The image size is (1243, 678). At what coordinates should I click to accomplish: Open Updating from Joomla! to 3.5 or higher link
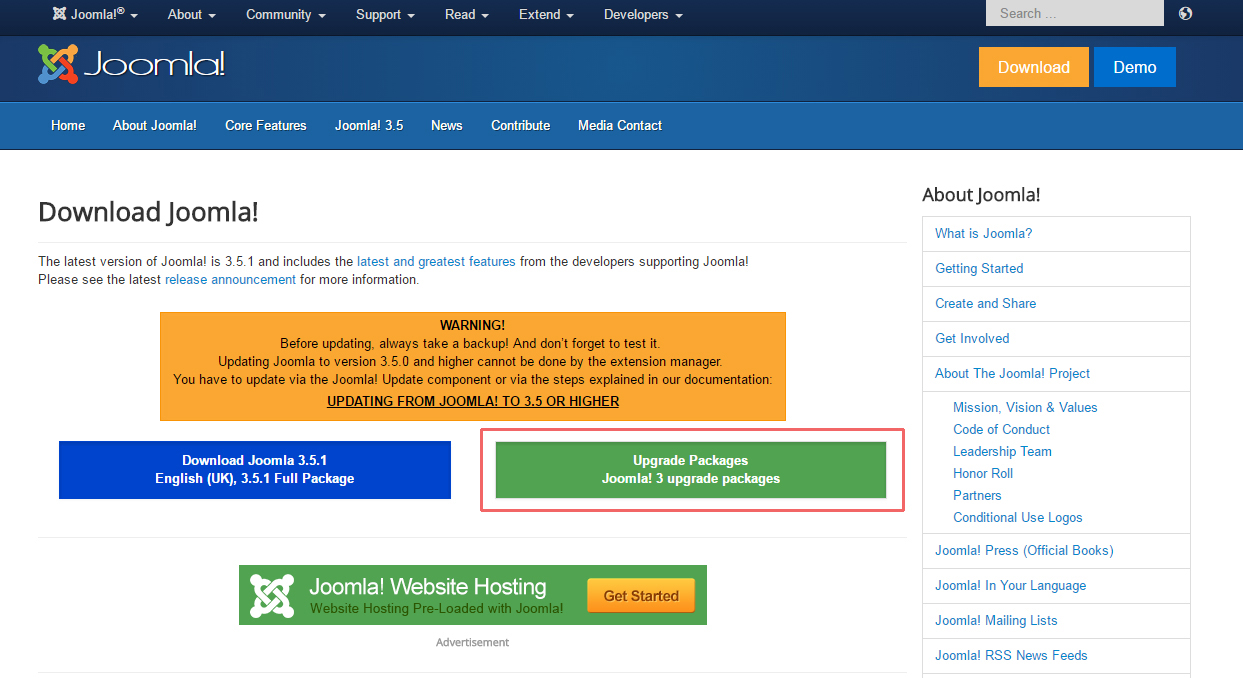473,401
